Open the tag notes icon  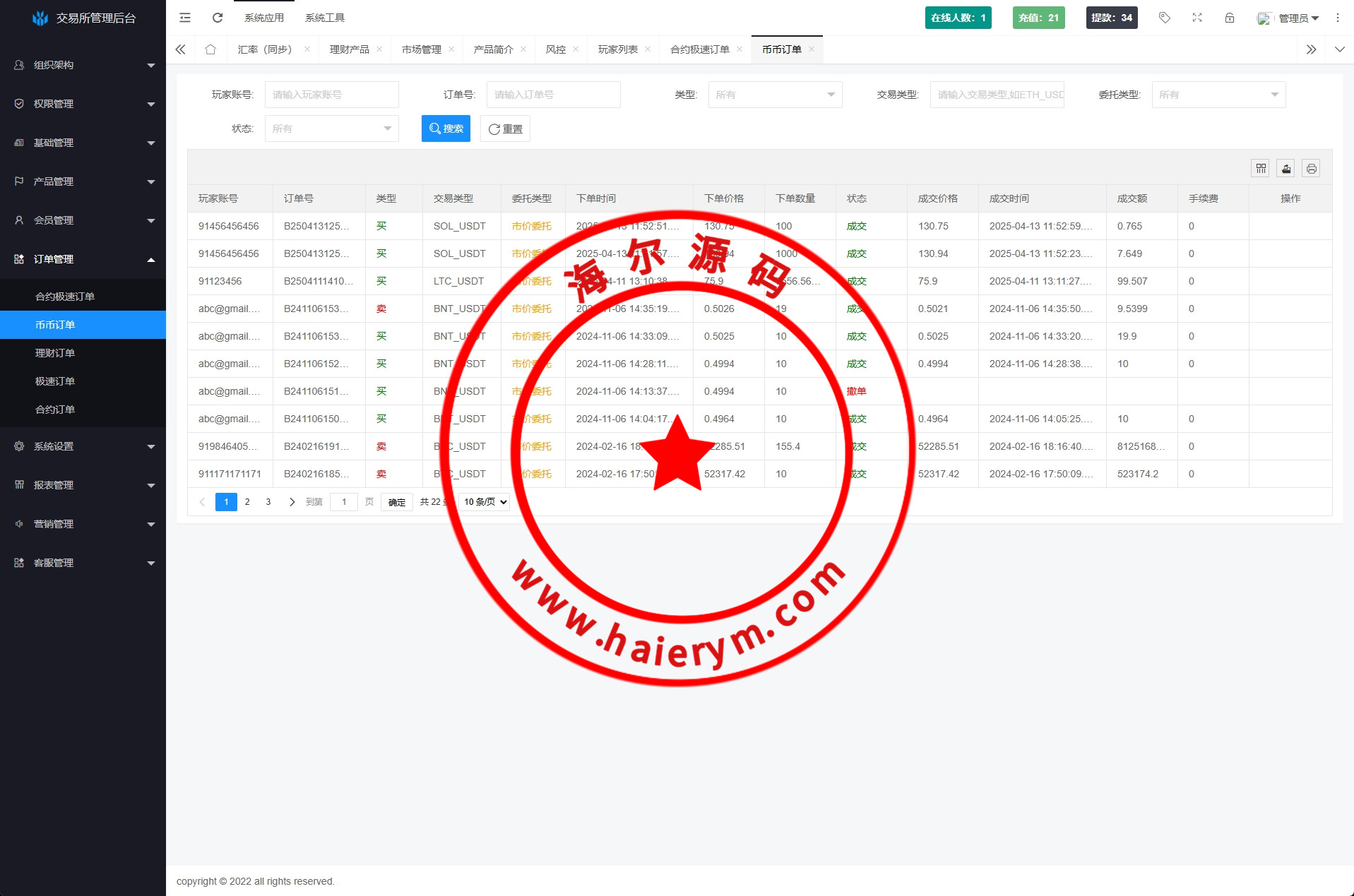tap(1165, 18)
